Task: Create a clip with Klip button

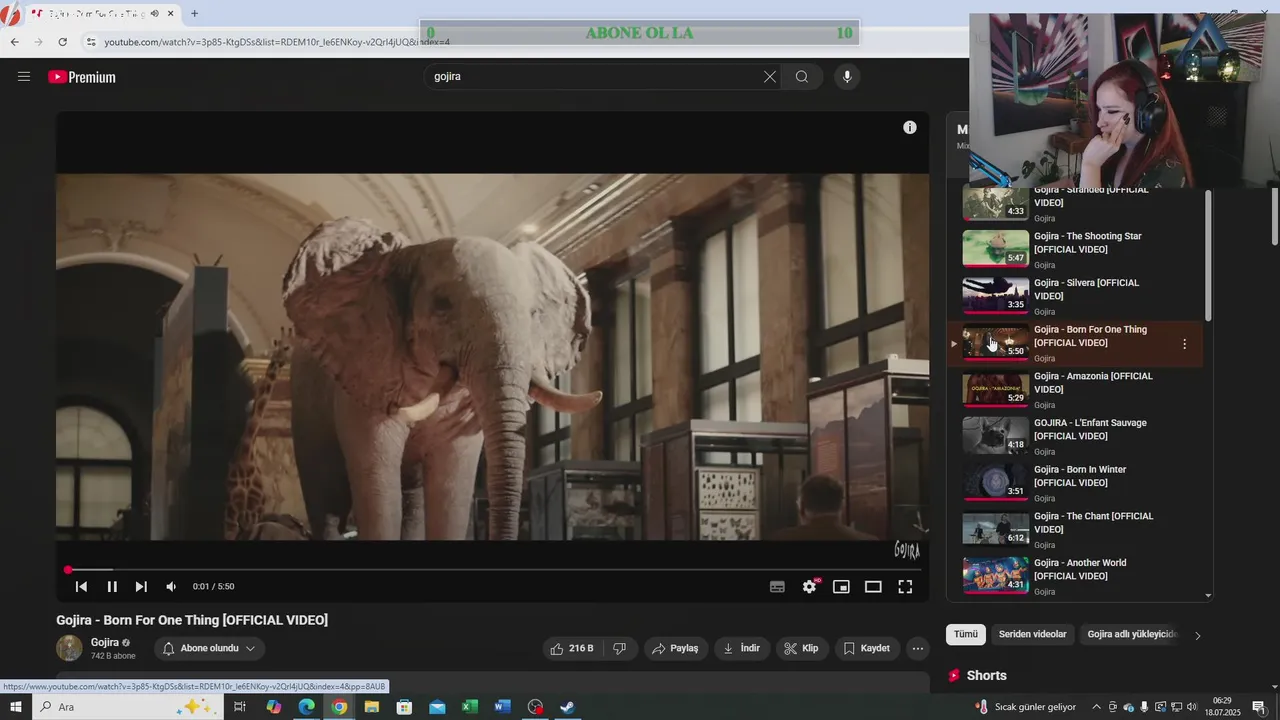Action: point(801,649)
